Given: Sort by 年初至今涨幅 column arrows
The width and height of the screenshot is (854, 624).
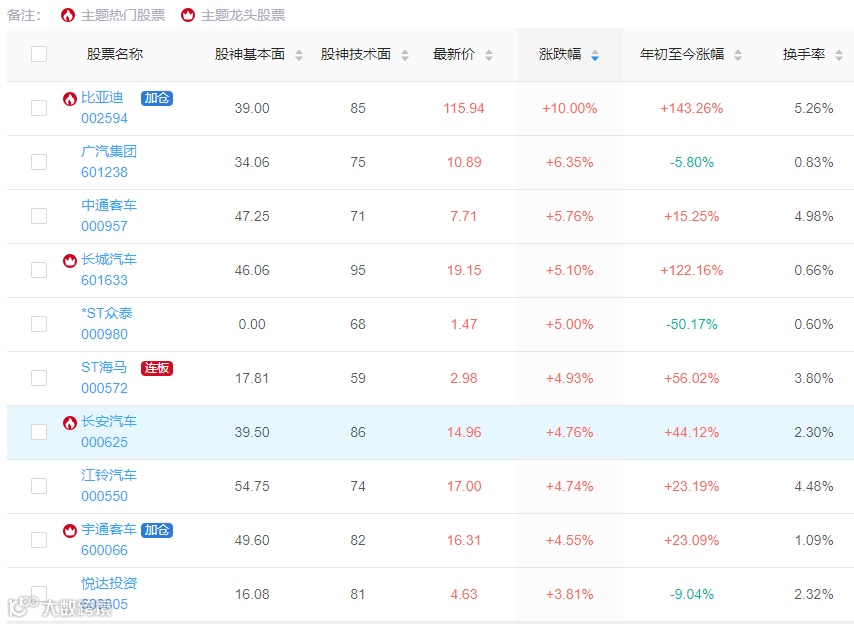Looking at the screenshot, I should [x=737, y=55].
